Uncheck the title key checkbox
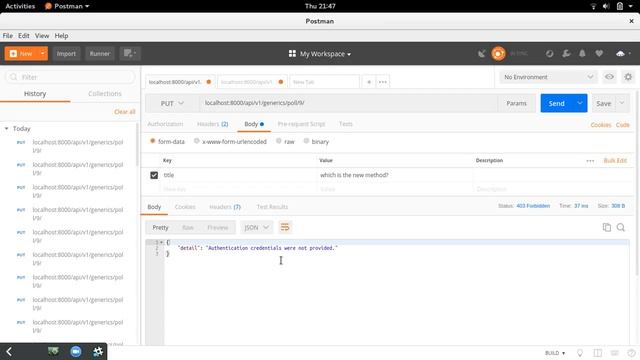This screenshot has height=360, width=640. pos(154,175)
